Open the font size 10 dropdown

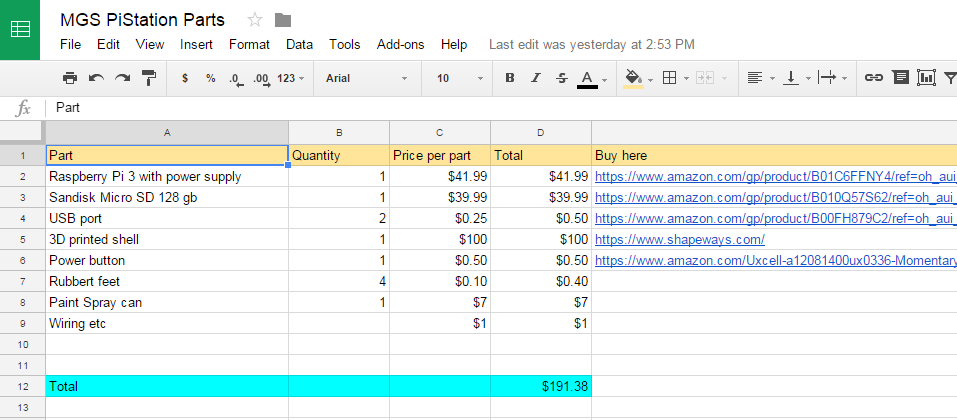(460, 78)
